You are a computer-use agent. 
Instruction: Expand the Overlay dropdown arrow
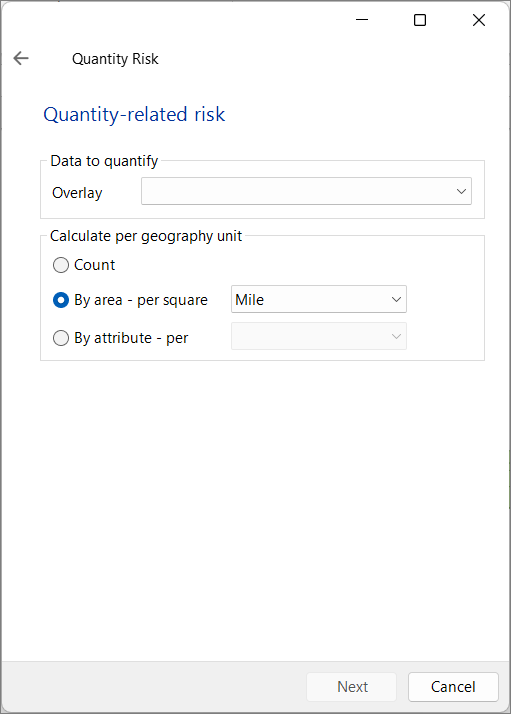[x=461, y=191]
